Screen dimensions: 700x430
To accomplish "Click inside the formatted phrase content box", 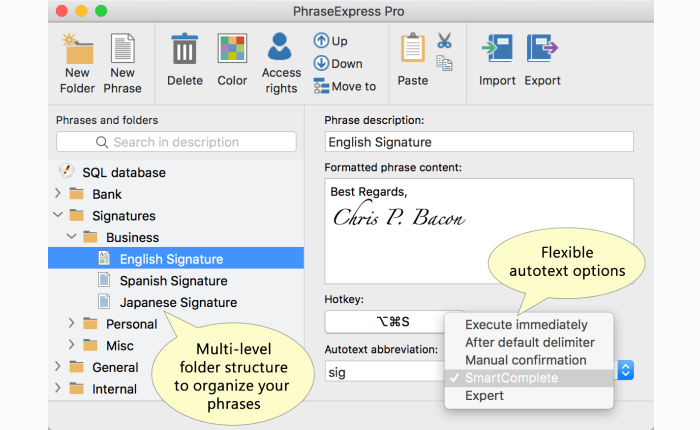I will [479, 231].
